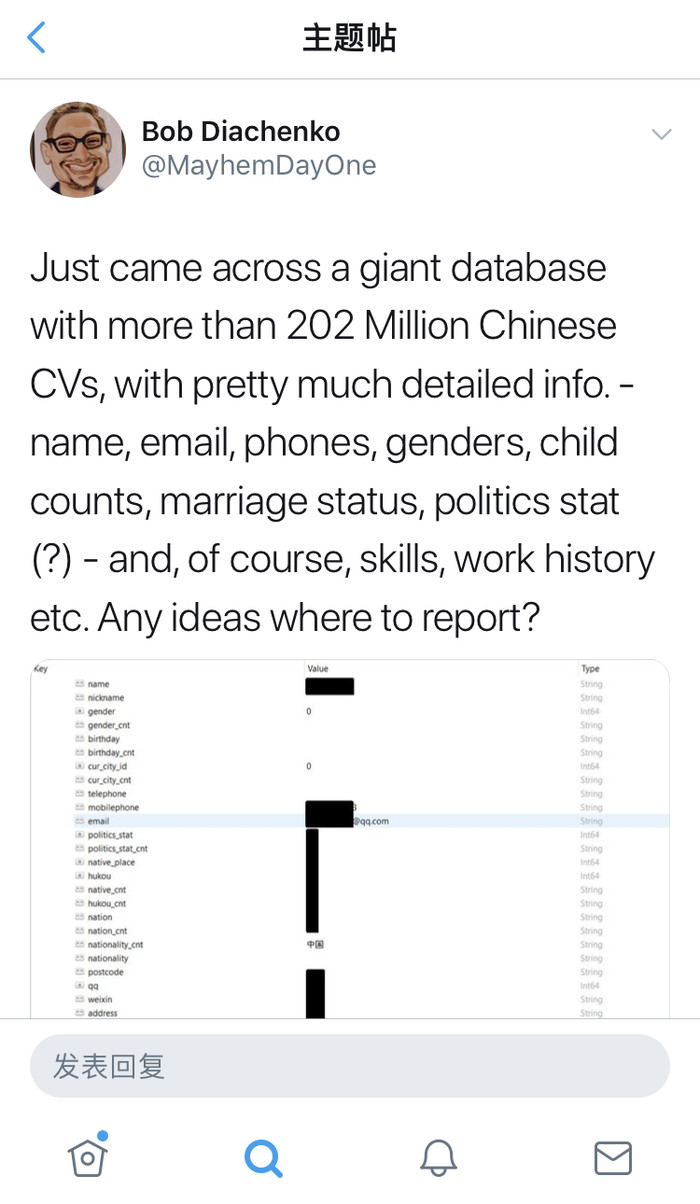Open the Home timeline tab icon
Screen dimensions: 700x1204
(x=88, y=1157)
